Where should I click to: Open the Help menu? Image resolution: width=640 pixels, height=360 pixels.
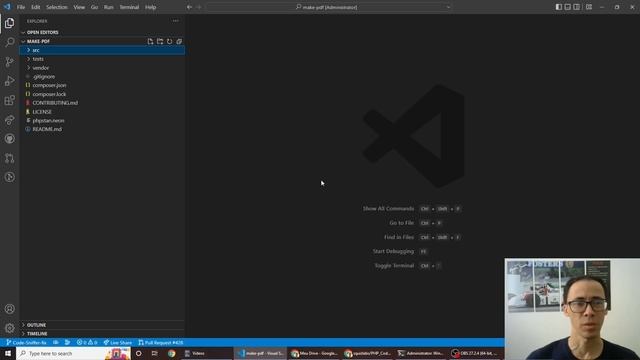[x=151, y=7]
